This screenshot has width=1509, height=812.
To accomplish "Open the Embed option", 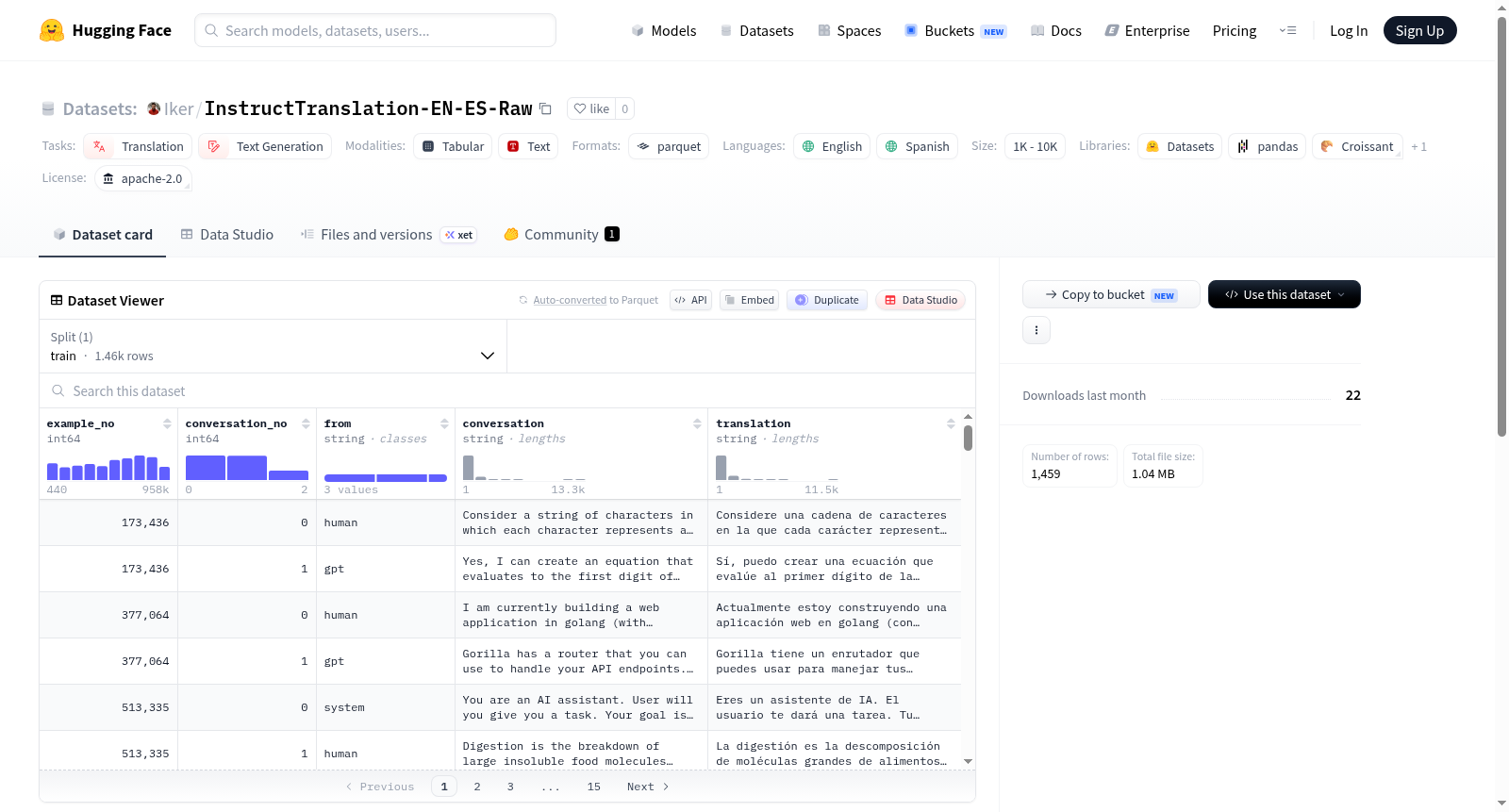I will (749, 300).
